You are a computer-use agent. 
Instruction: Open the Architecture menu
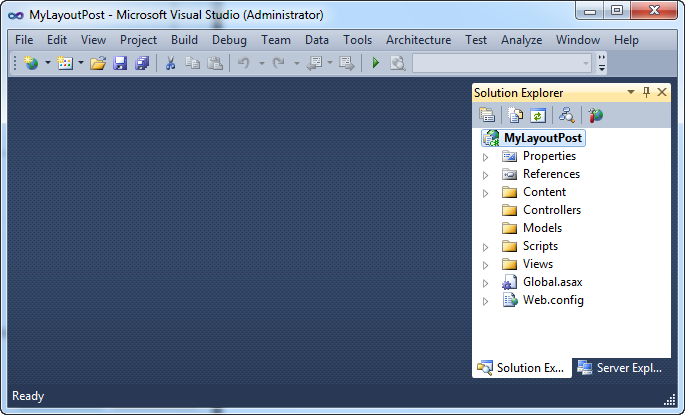pos(419,40)
